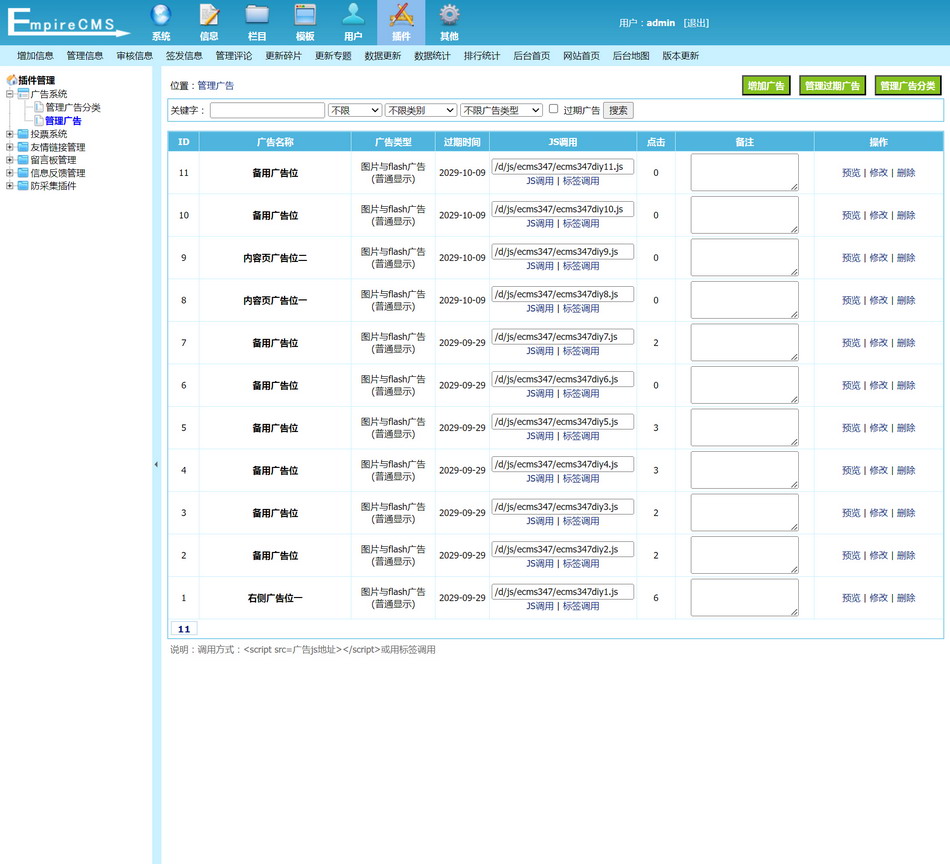
Task: Select 管理广告分类 in the tree
Action: [73, 107]
